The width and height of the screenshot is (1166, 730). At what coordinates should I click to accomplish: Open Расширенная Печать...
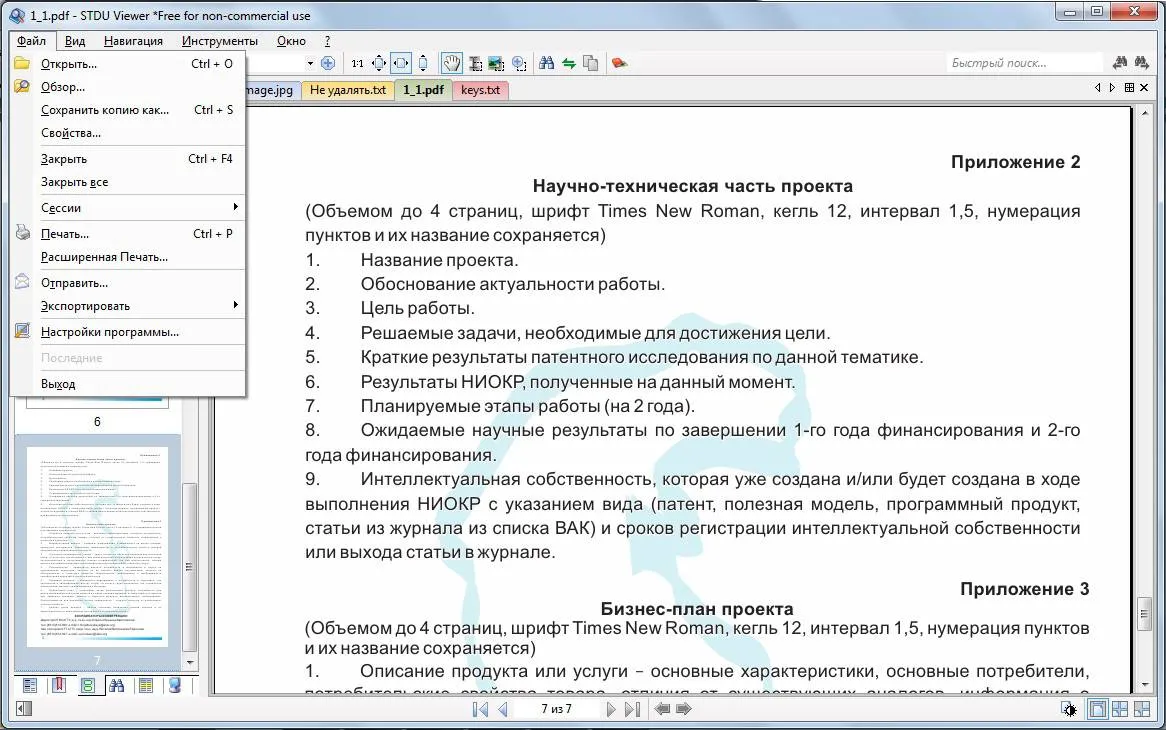click(127, 257)
